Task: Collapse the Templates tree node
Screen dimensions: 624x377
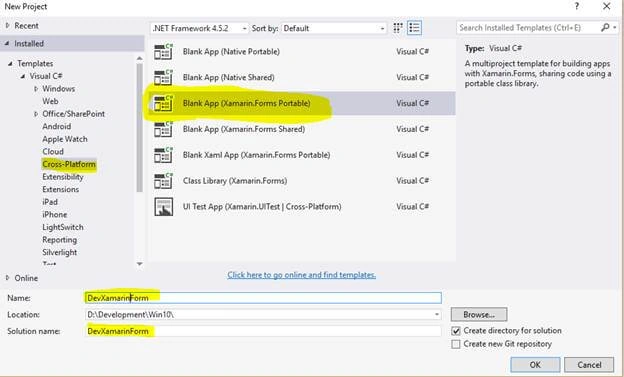Action: coord(10,63)
